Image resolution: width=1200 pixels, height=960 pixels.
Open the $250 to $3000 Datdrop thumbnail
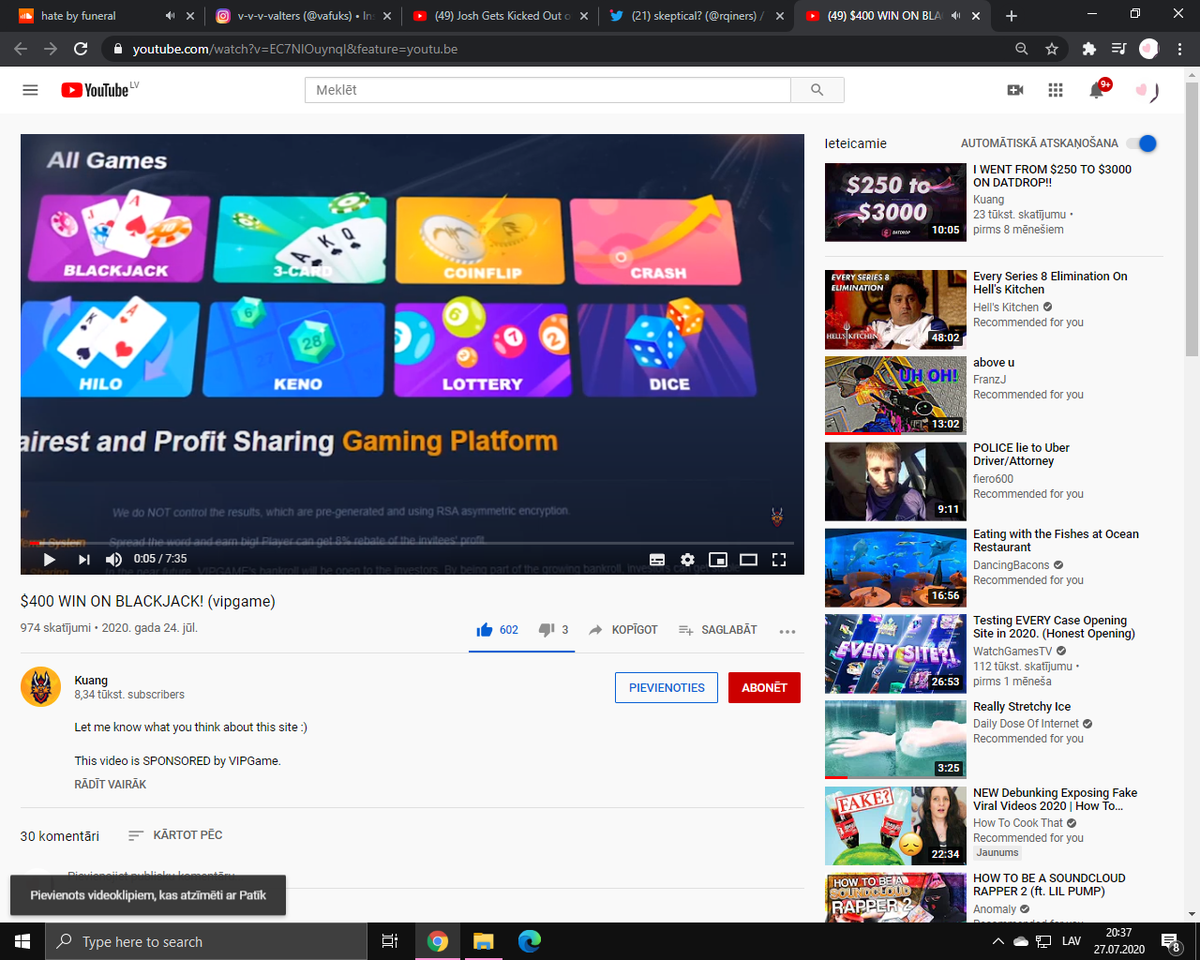coord(894,202)
